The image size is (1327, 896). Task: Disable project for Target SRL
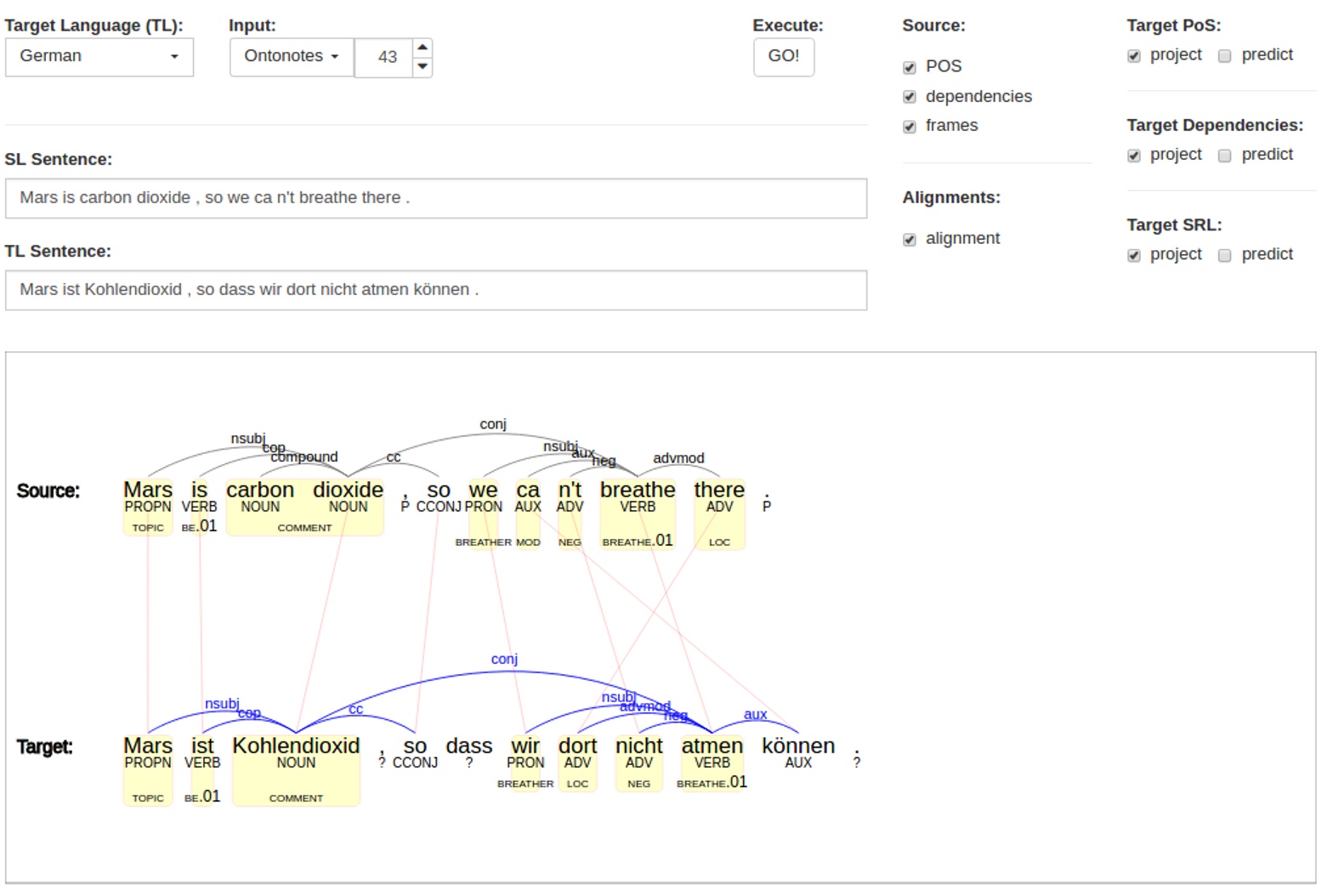click(1134, 254)
